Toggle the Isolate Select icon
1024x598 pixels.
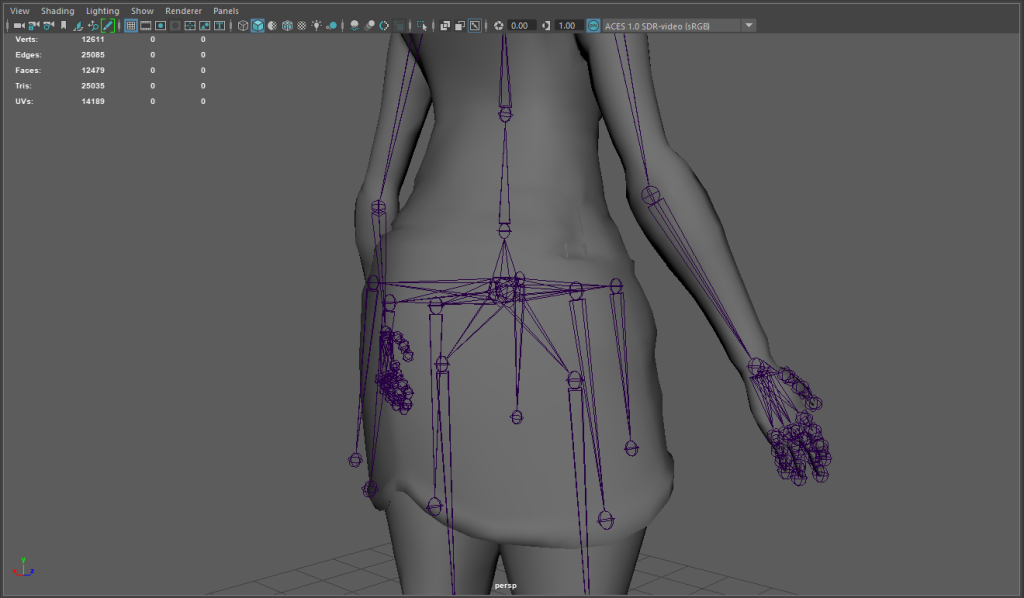point(421,25)
